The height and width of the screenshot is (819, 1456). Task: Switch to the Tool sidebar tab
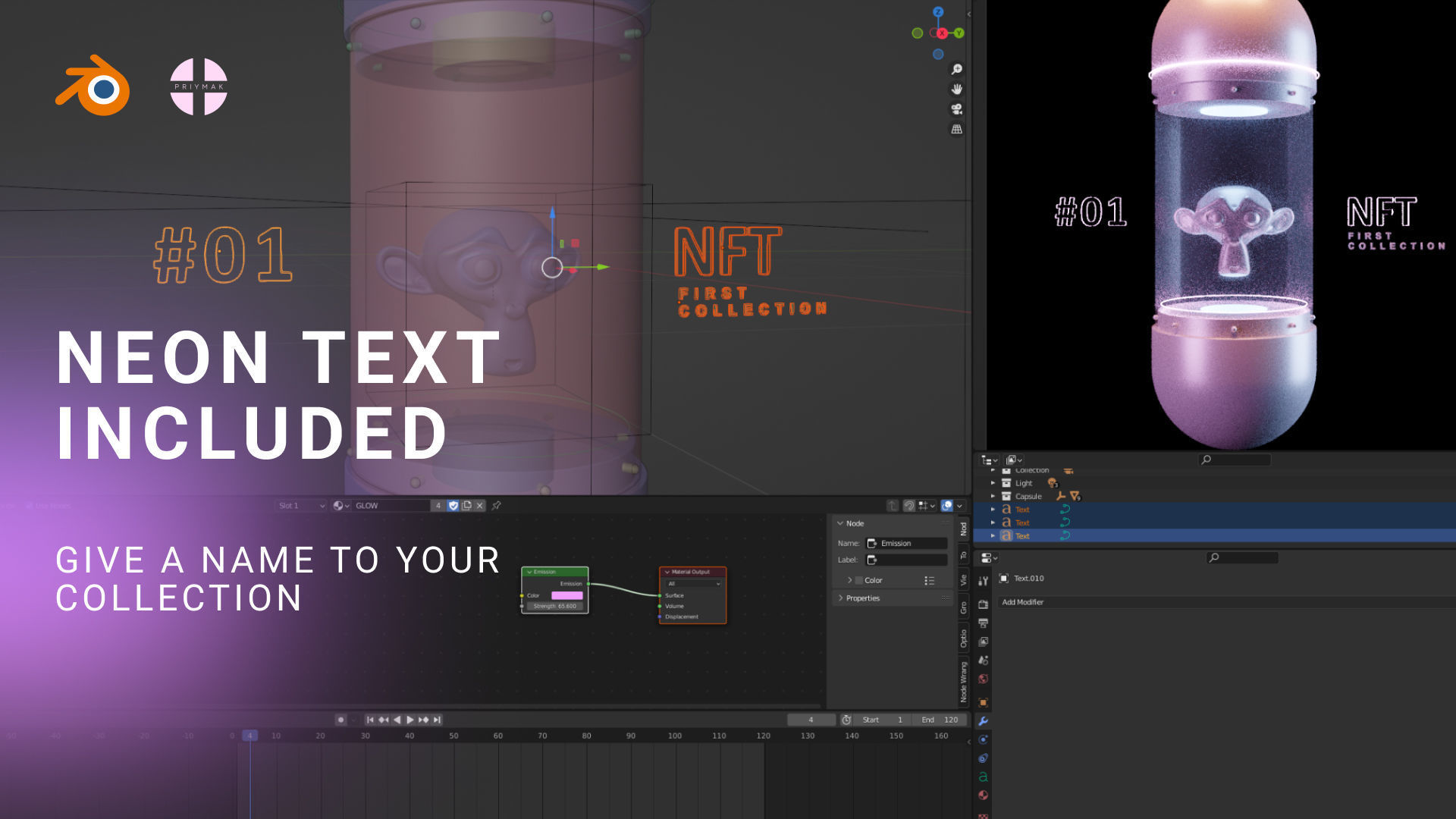[964, 555]
